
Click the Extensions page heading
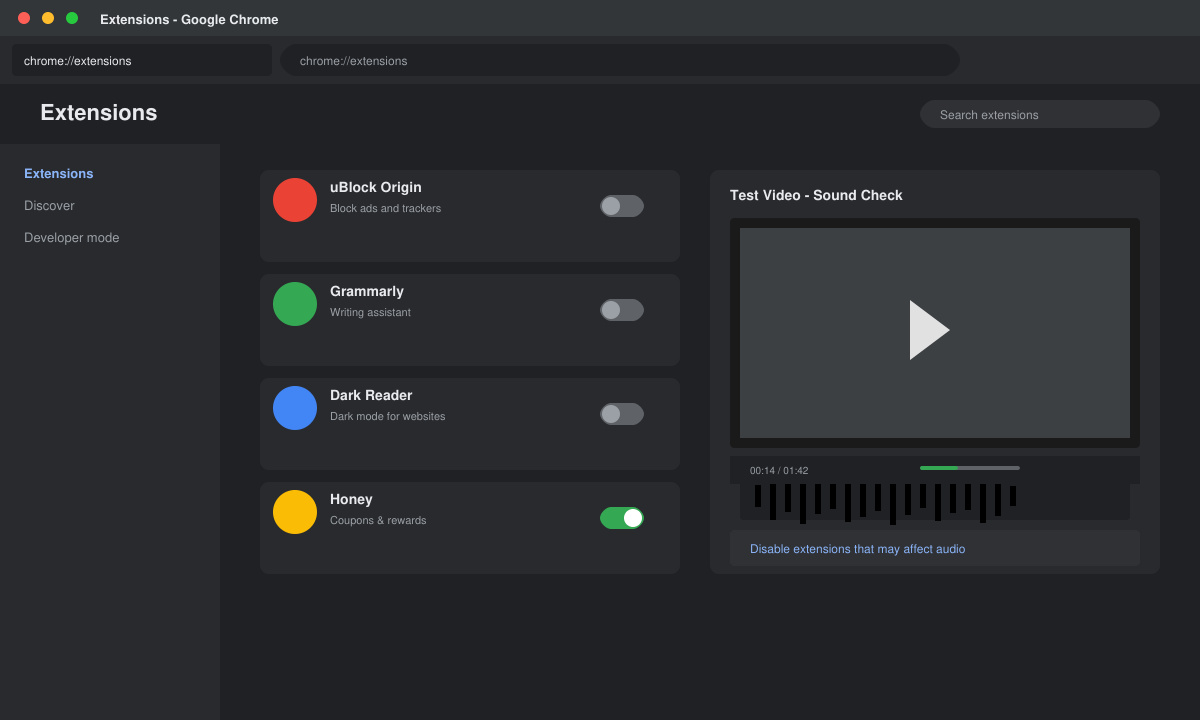point(99,113)
